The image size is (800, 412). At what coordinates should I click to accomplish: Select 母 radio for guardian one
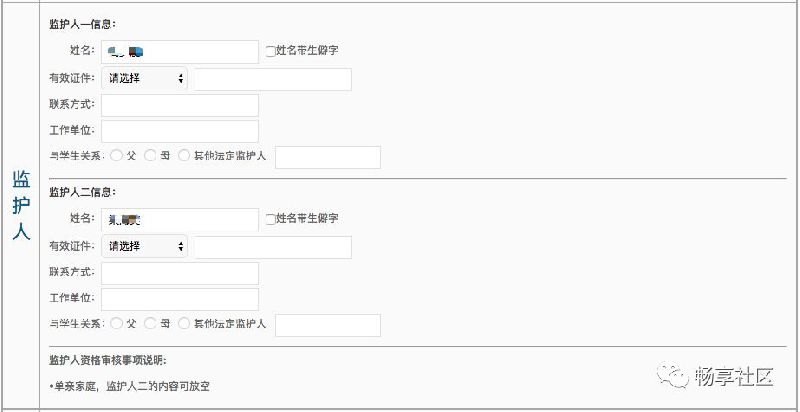[150, 156]
